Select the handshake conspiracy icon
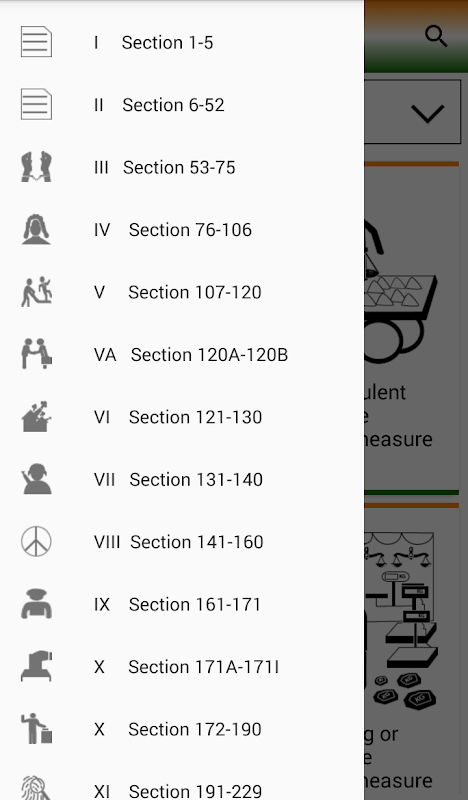The width and height of the screenshot is (468, 800). pos(36,354)
